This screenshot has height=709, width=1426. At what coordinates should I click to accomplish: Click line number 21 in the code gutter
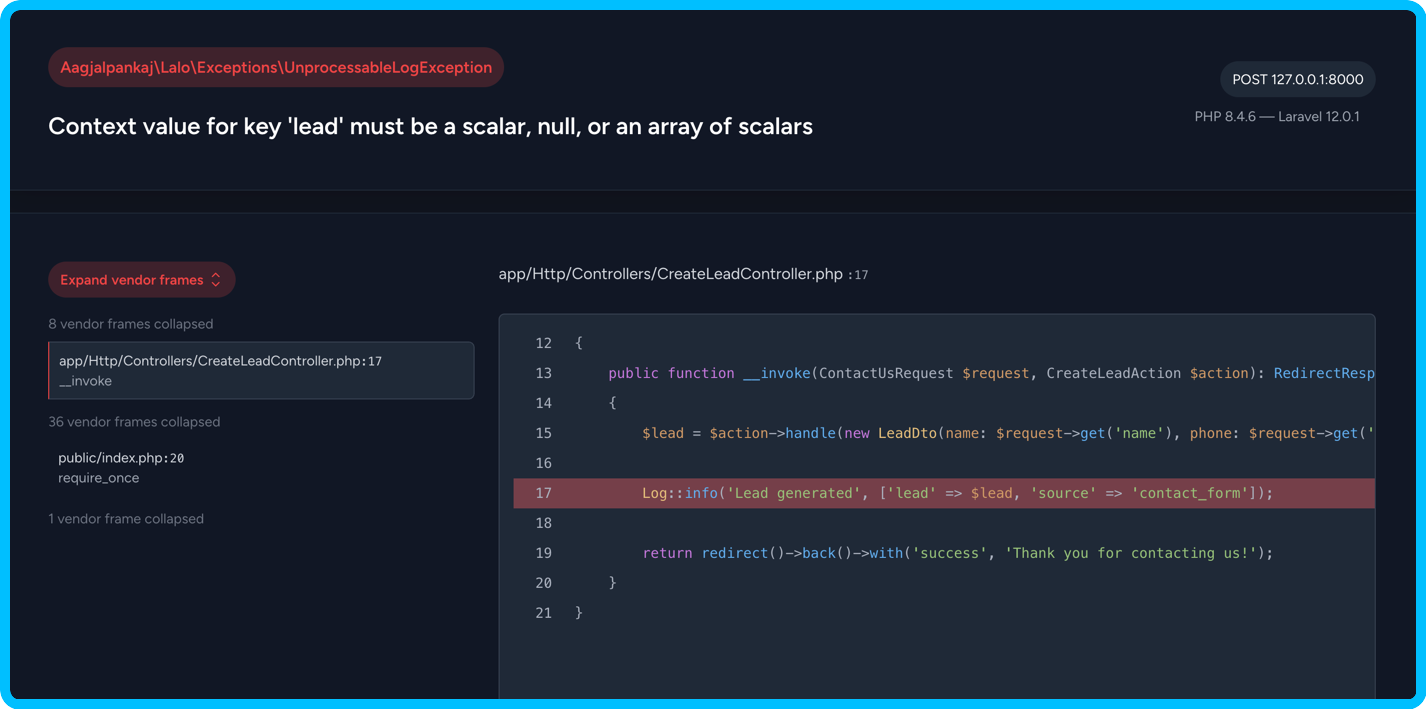pyautogui.click(x=543, y=613)
